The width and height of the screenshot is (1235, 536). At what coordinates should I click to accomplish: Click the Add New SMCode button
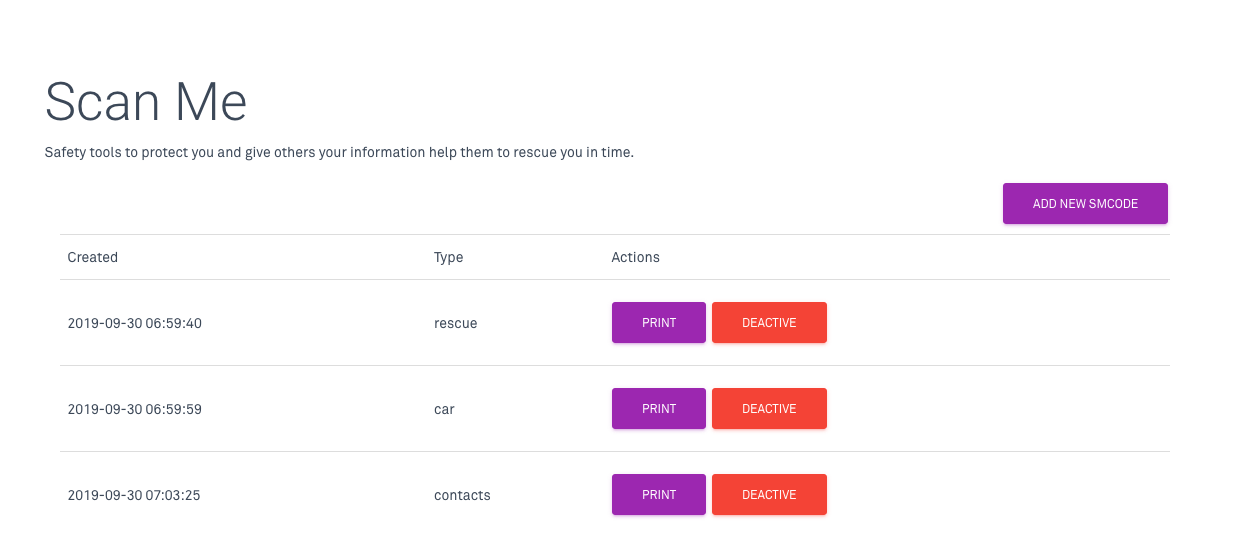pyautogui.click(x=1085, y=204)
